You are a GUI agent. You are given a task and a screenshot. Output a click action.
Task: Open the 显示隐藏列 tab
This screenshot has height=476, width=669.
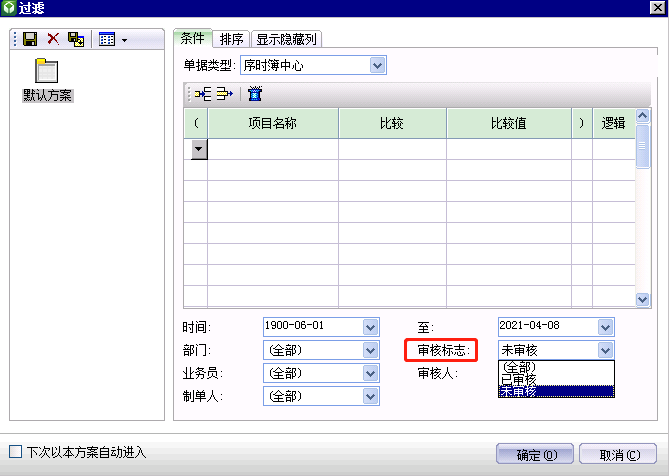286,39
